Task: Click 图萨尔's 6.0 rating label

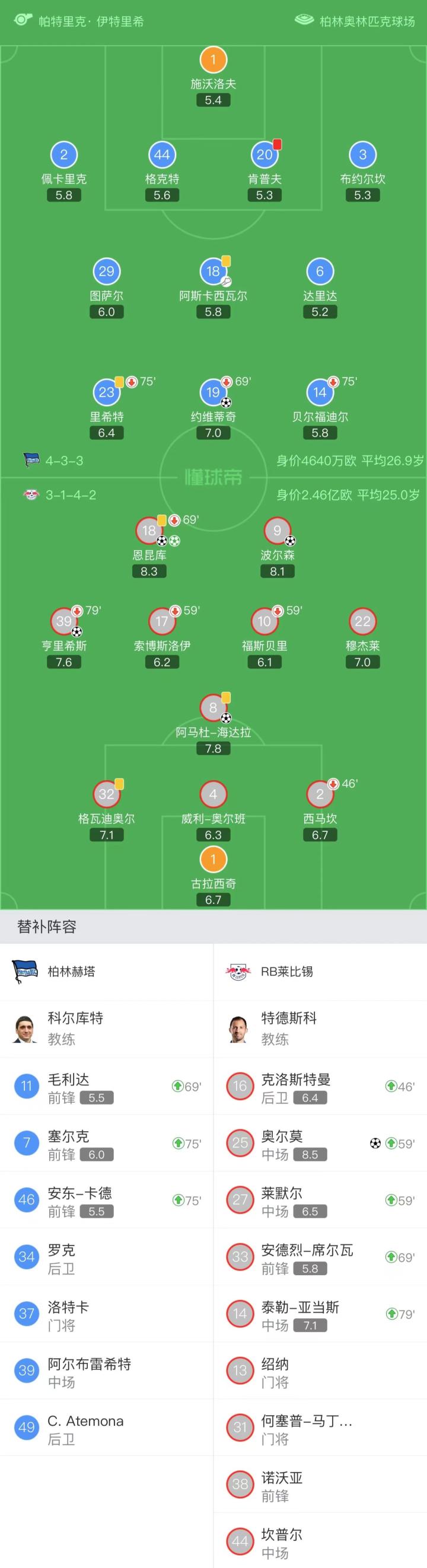Action: 107,312
